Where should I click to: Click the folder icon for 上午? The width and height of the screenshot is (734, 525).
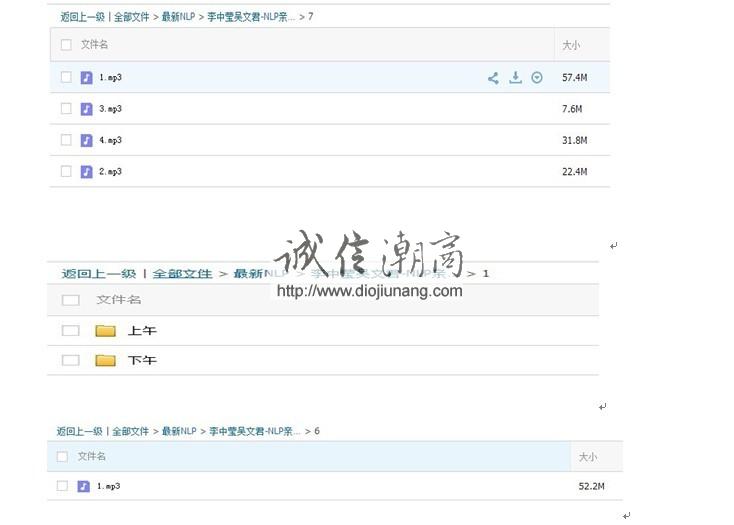point(105,331)
